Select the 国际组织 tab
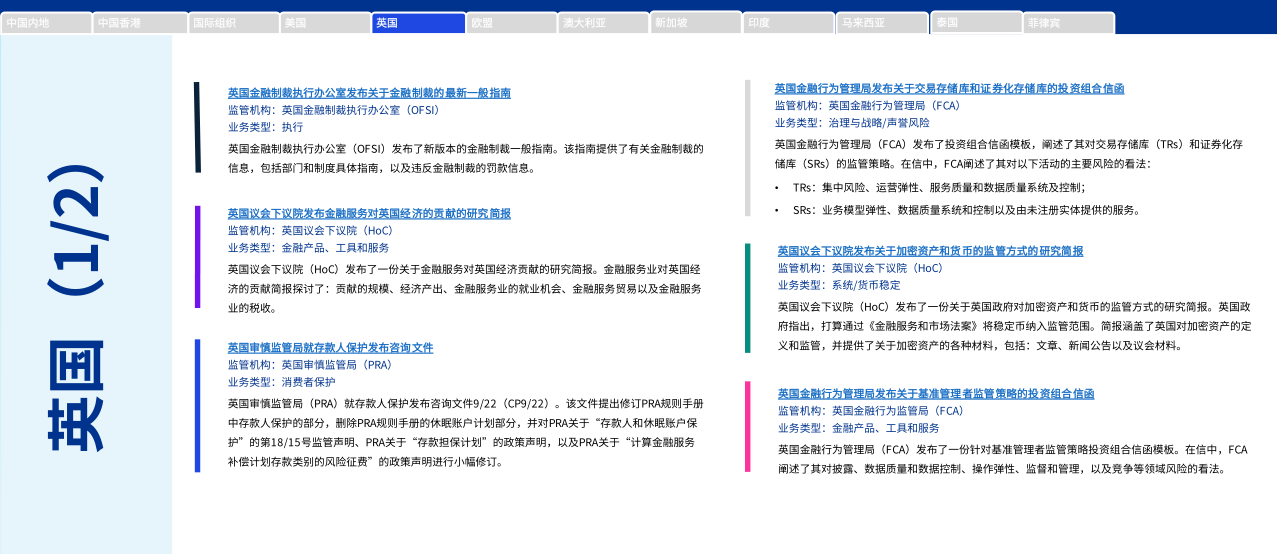 [x=233, y=22]
